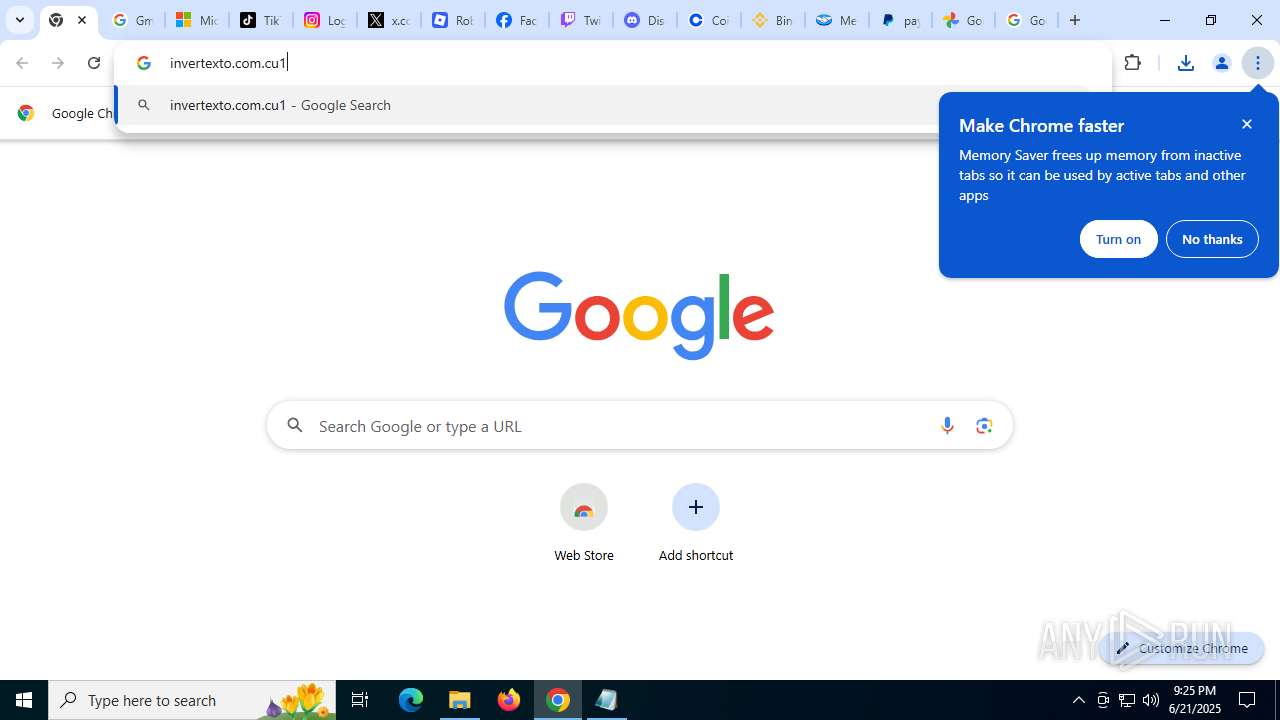Launch Microsoft Edge from the taskbar

[x=411, y=700]
